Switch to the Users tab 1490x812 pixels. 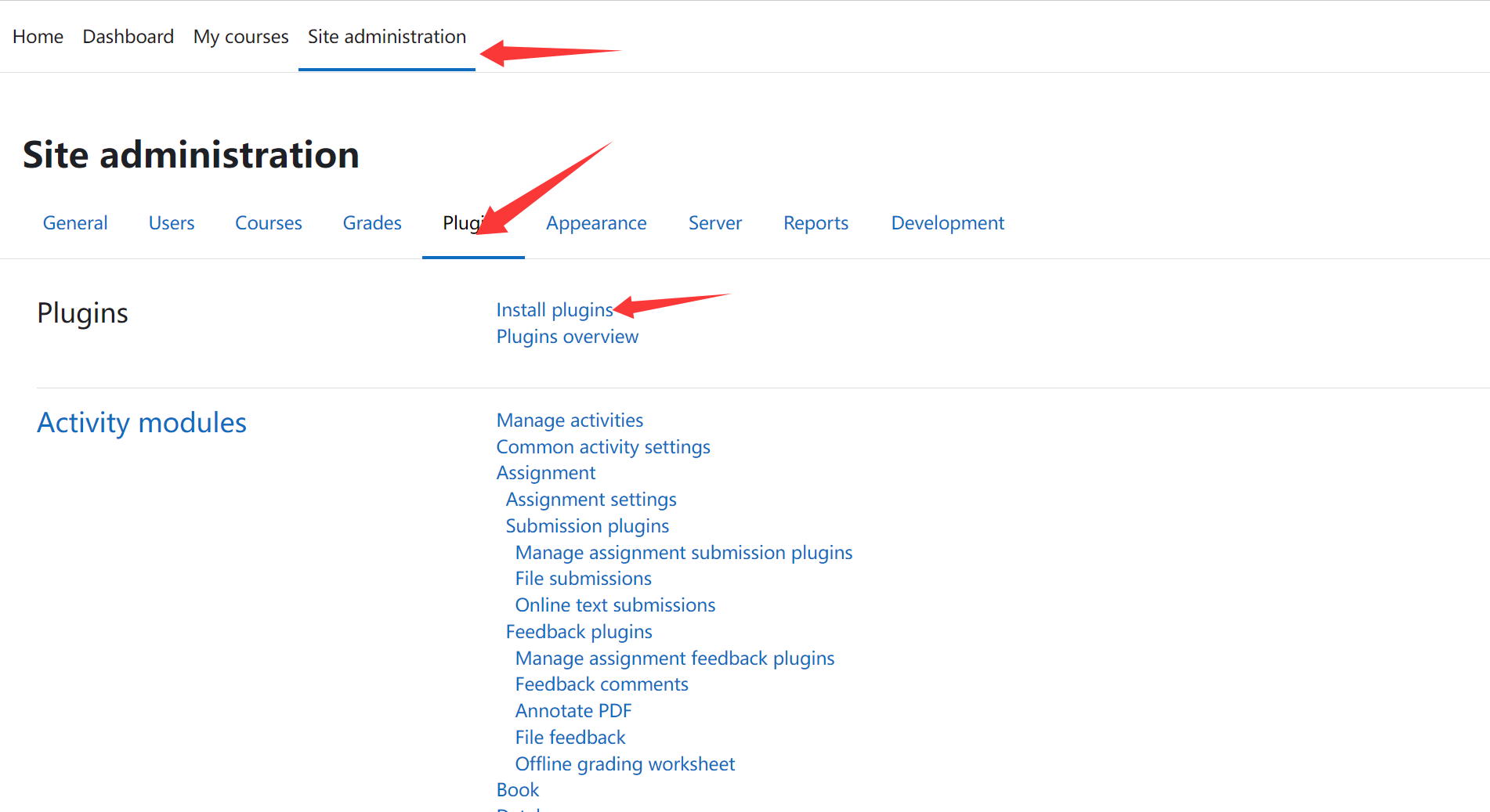point(172,223)
